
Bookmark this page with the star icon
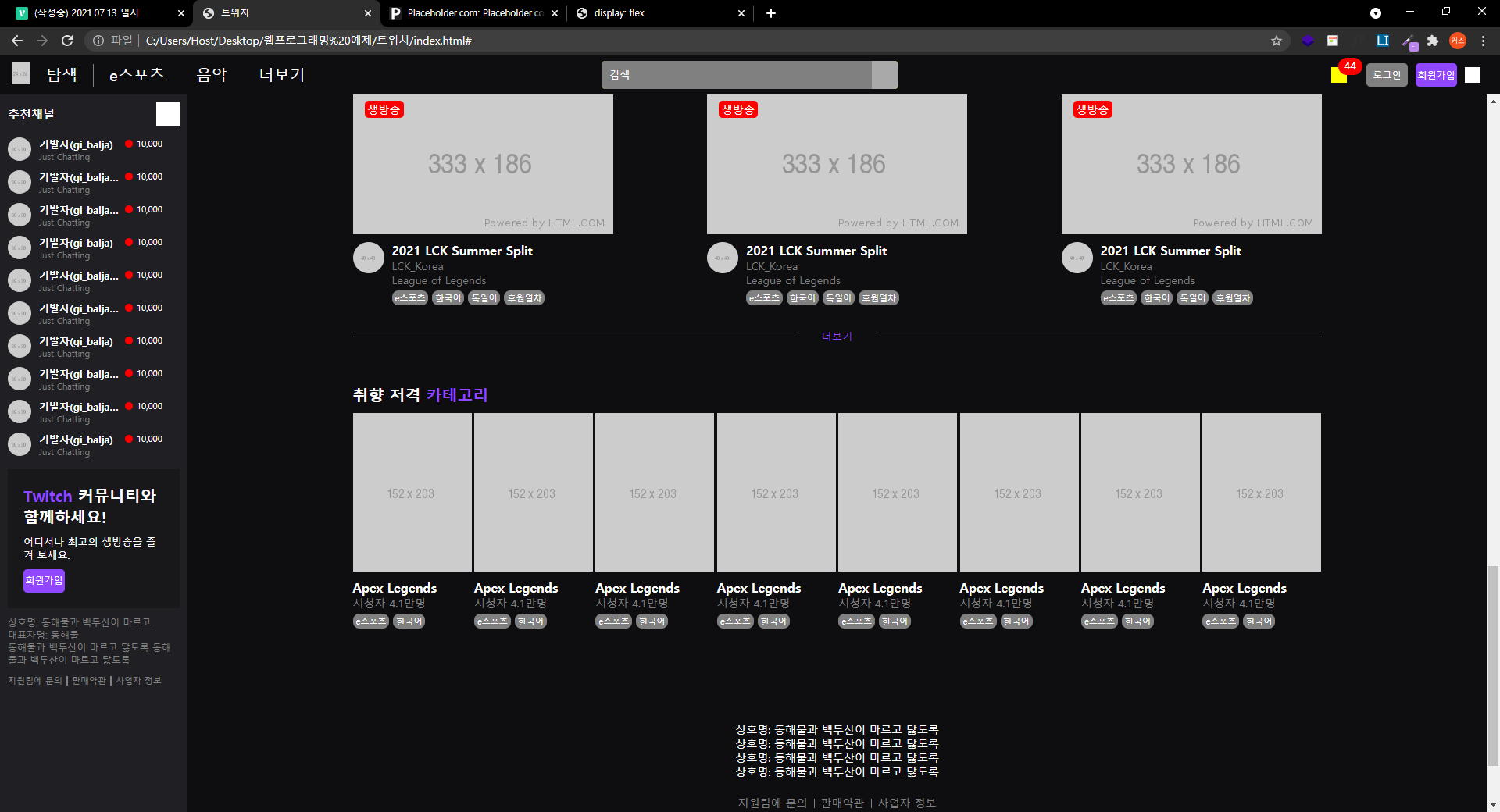(x=1277, y=41)
